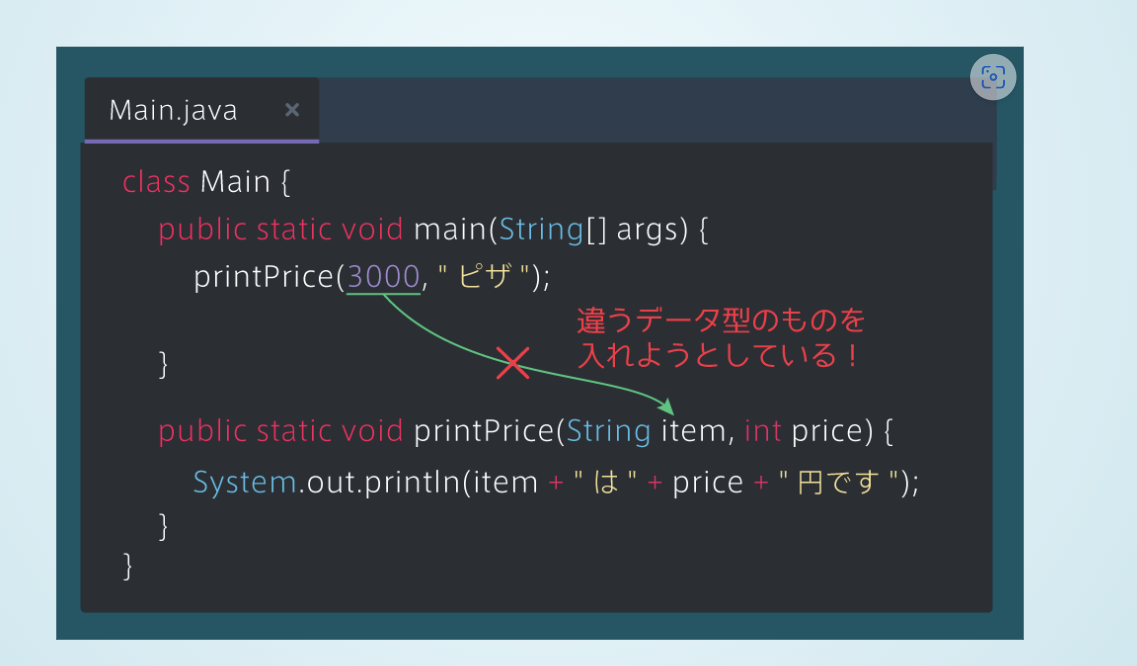This screenshot has height=666, width=1137.
Task: Click the green arrowhead pointing at item
Action: pos(666,405)
